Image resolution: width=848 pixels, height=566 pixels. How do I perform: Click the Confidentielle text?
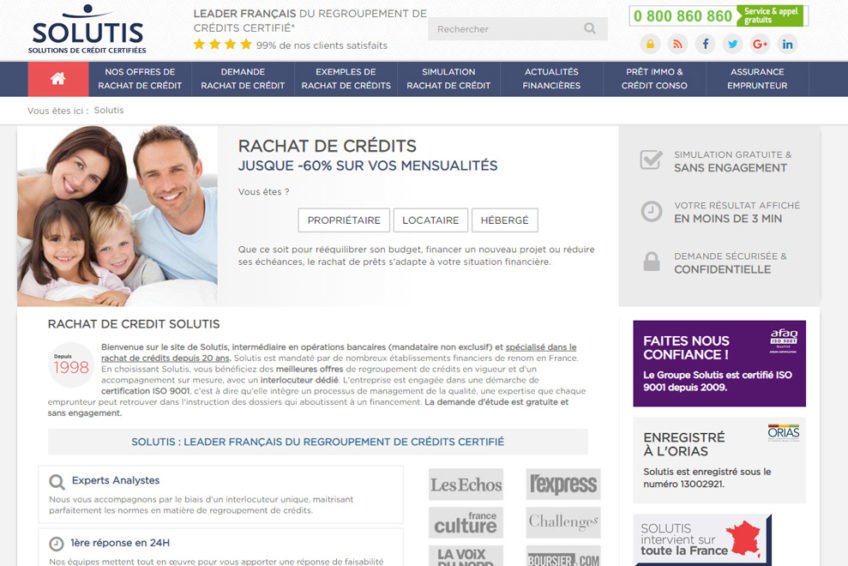pyautogui.click(x=722, y=269)
